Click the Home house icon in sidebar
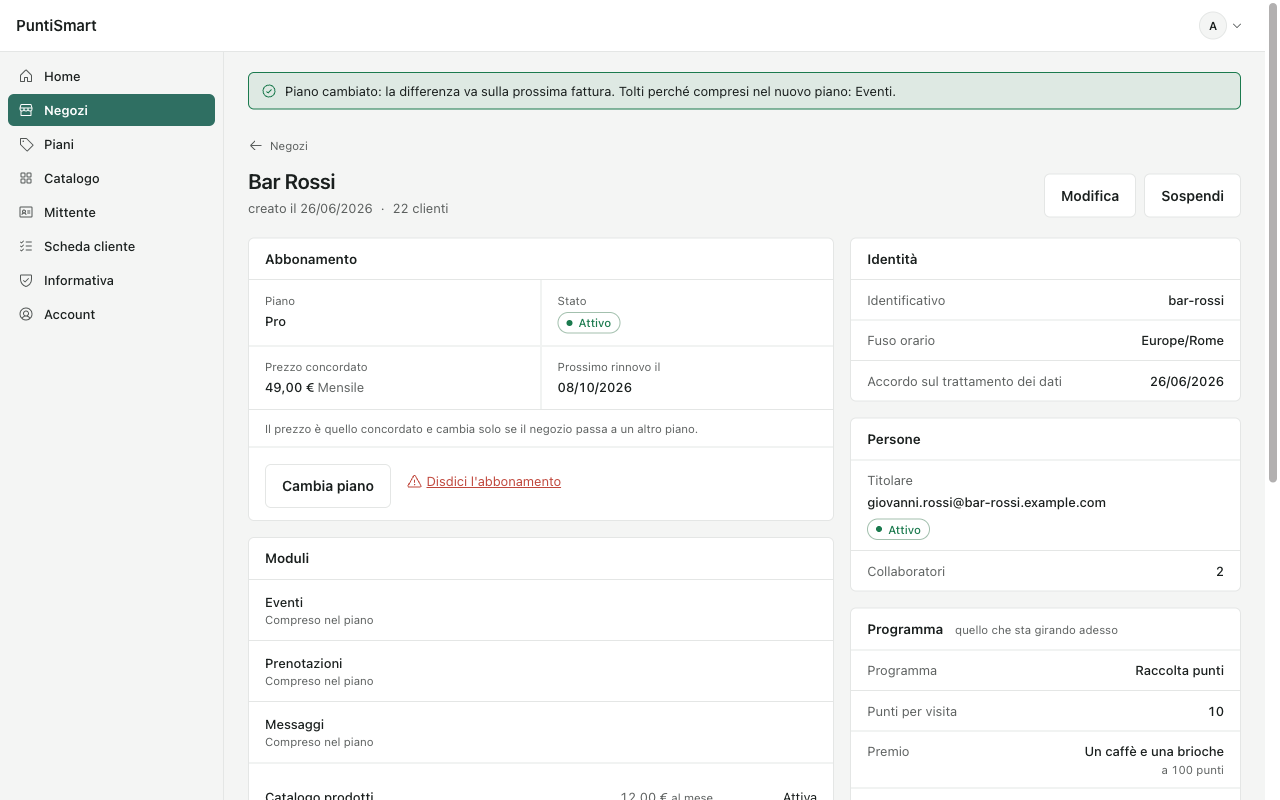The image size is (1280, 800). tap(26, 76)
